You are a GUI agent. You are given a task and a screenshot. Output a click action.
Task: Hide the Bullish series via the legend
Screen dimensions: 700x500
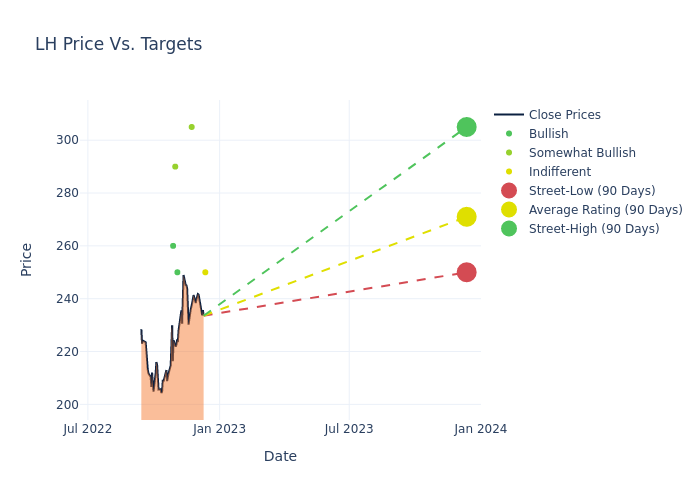coord(548,134)
